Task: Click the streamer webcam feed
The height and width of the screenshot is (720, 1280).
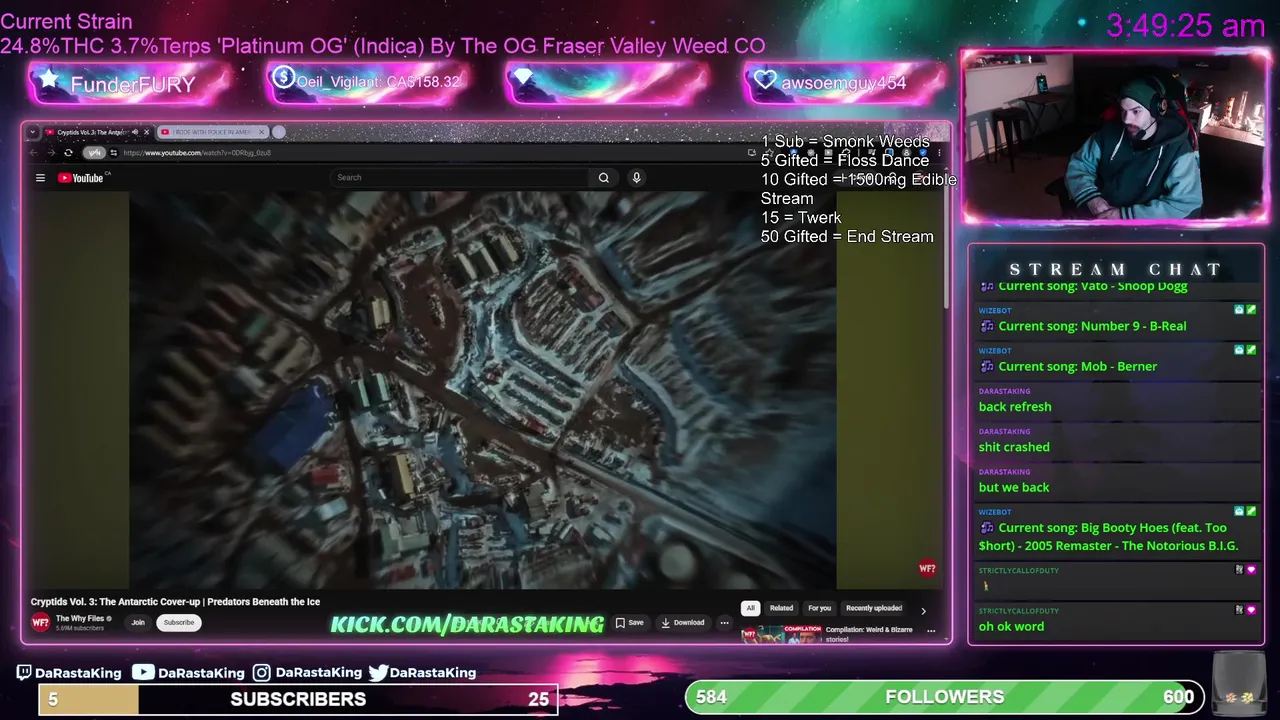Action: tap(1115, 137)
